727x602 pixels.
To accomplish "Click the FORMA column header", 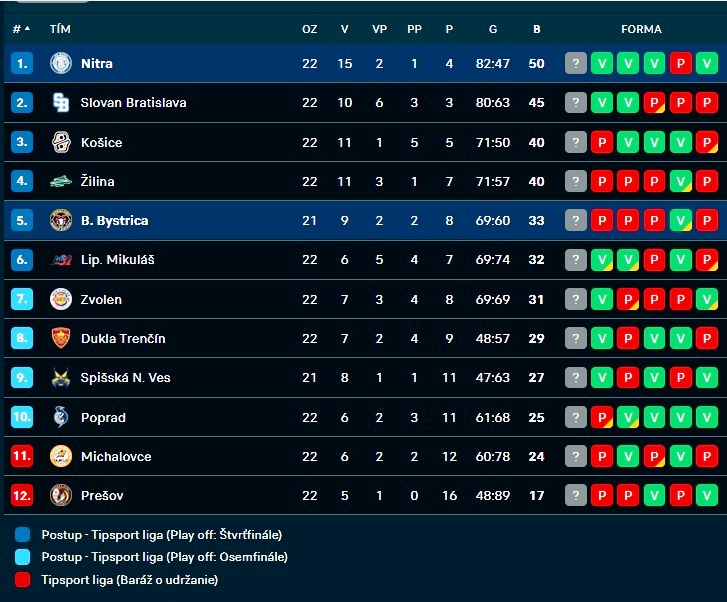I will click(x=641, y=29).
